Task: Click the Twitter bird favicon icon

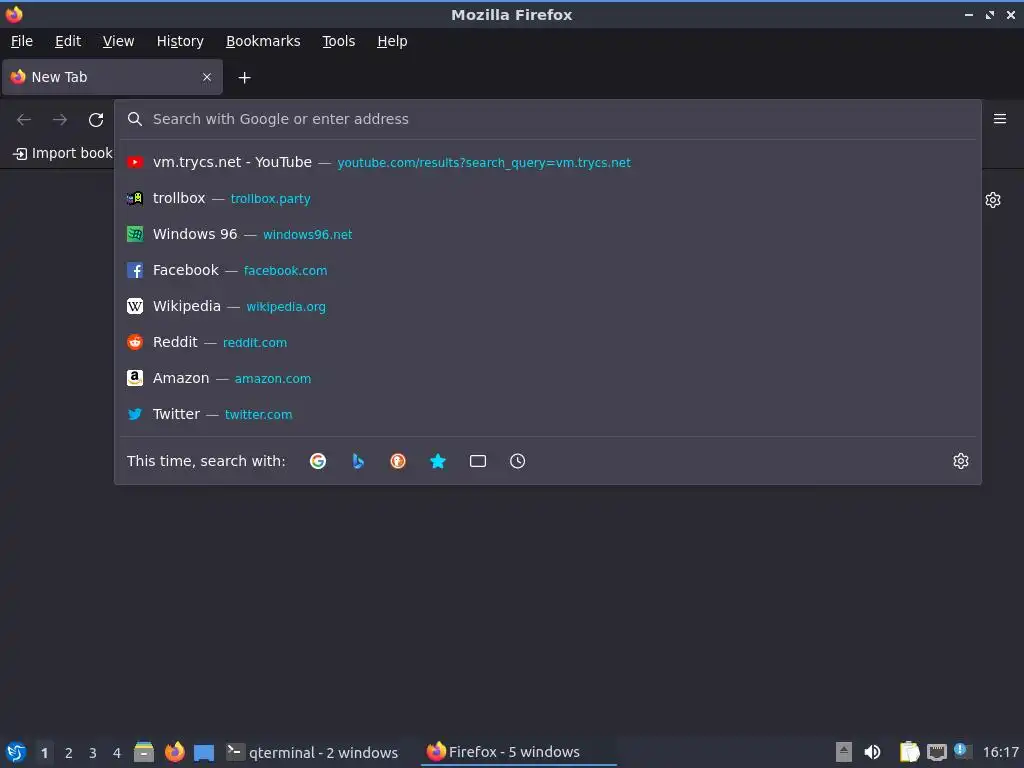Action: 135,414
